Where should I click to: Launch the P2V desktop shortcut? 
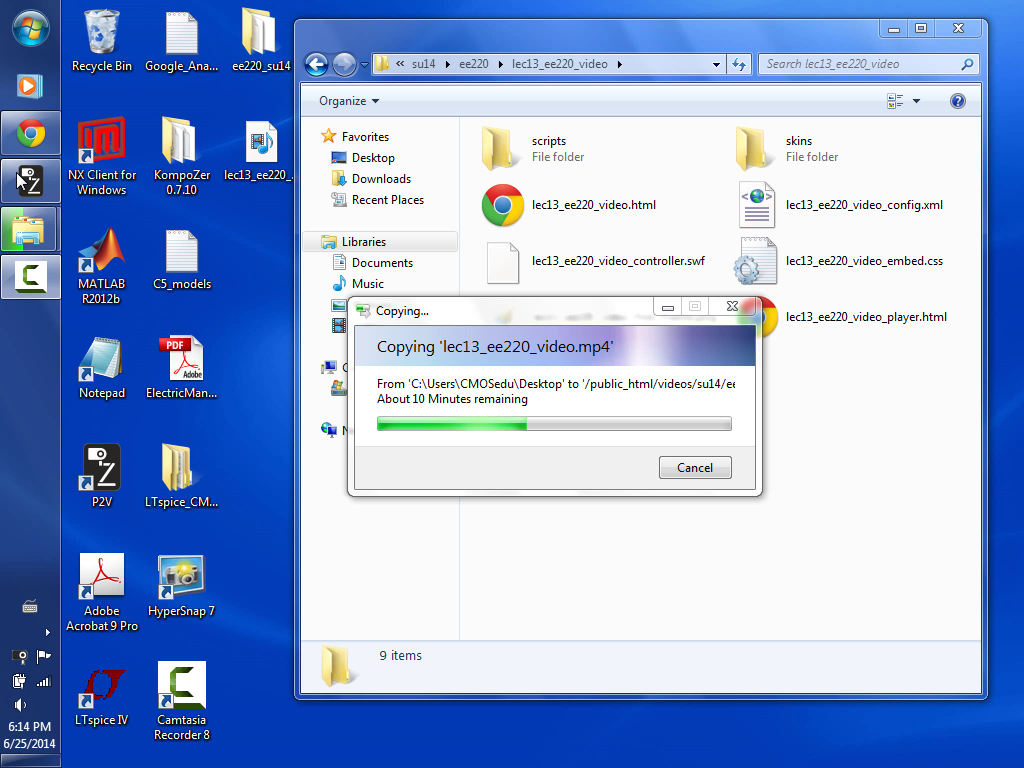(101, 477)
